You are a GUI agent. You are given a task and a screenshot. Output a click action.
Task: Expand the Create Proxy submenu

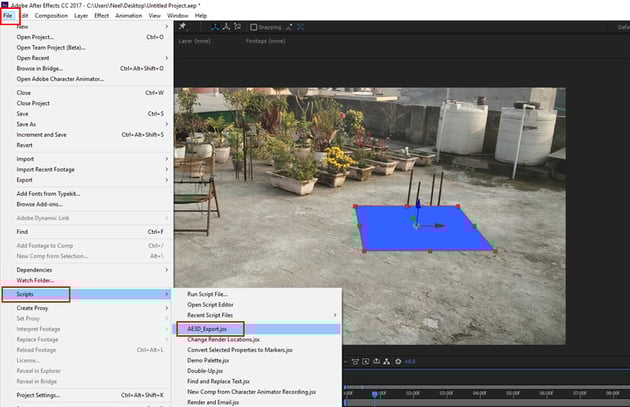(87, 308)
